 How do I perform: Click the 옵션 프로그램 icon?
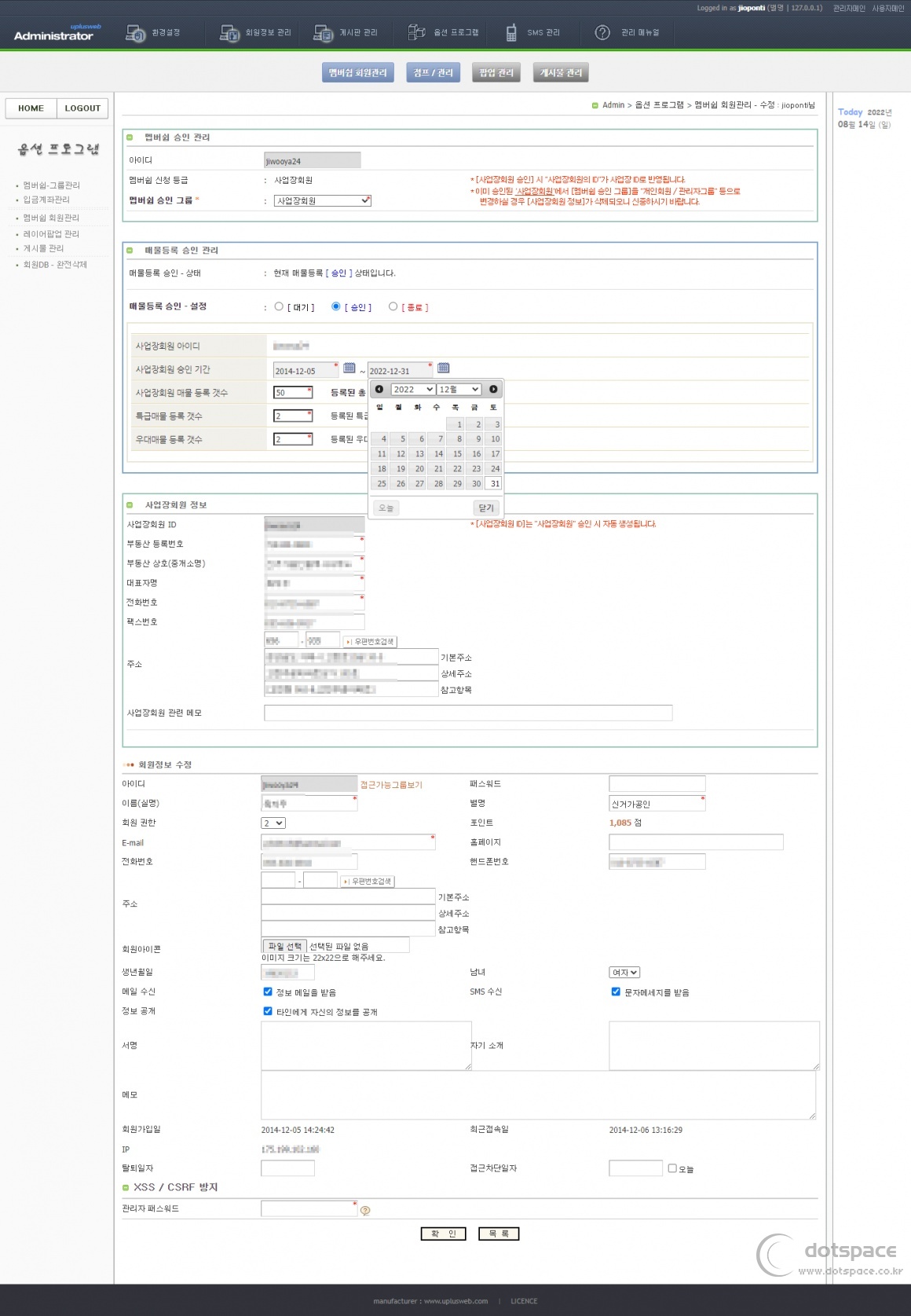[x=417, y=32]
